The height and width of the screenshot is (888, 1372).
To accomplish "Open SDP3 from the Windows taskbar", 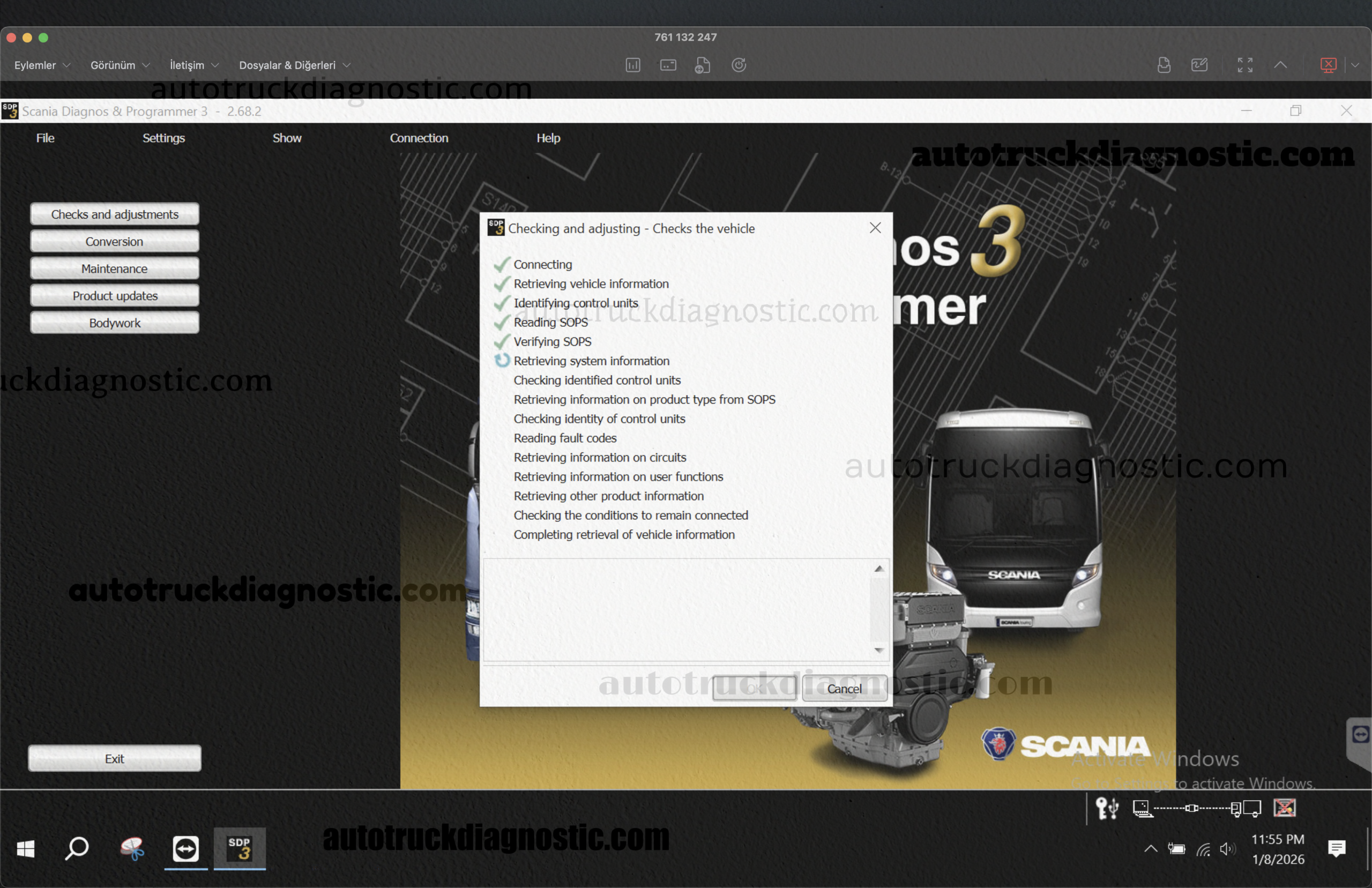I will coord(239,848).
